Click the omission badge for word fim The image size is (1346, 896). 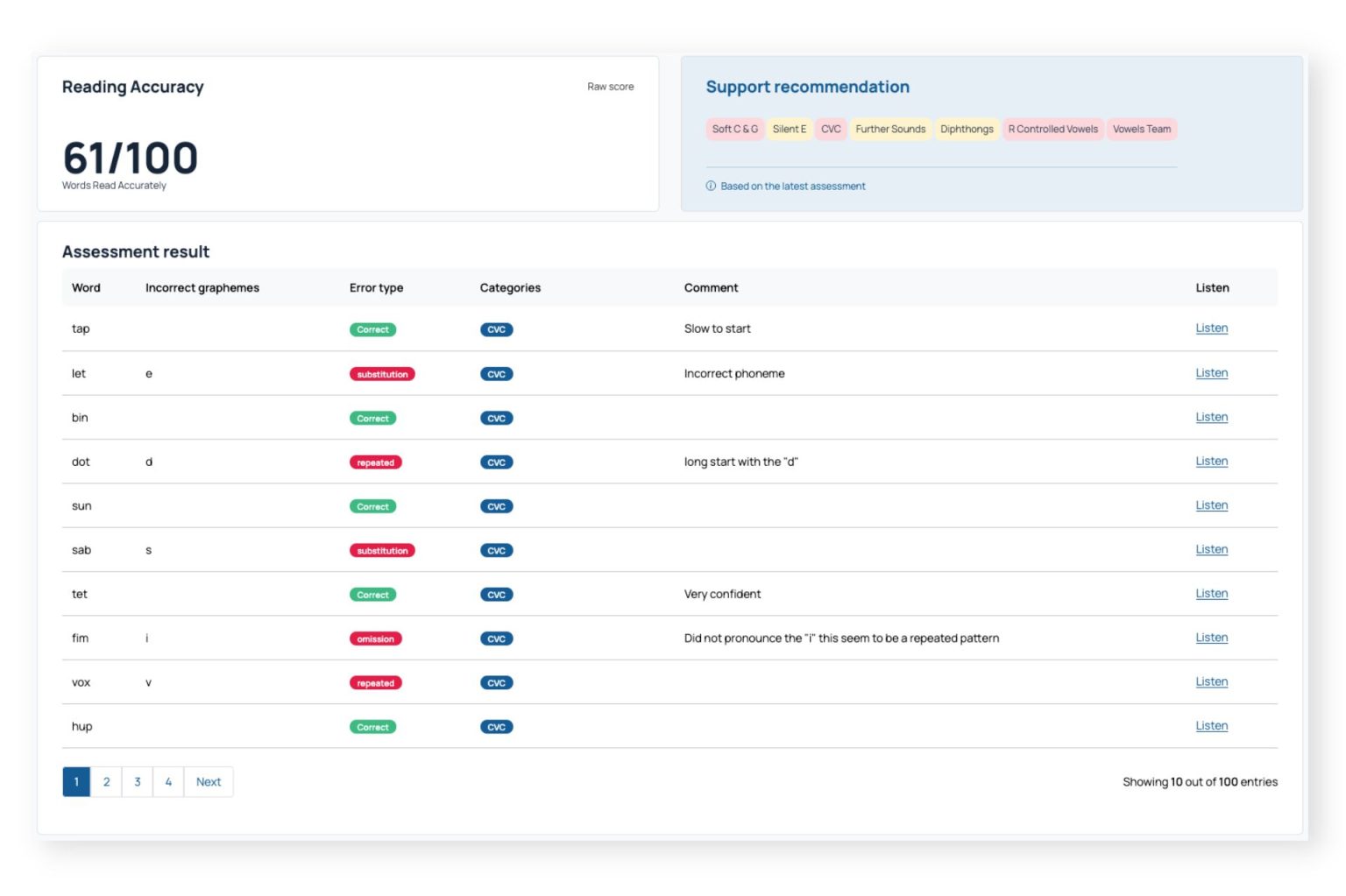pos(375,639)
